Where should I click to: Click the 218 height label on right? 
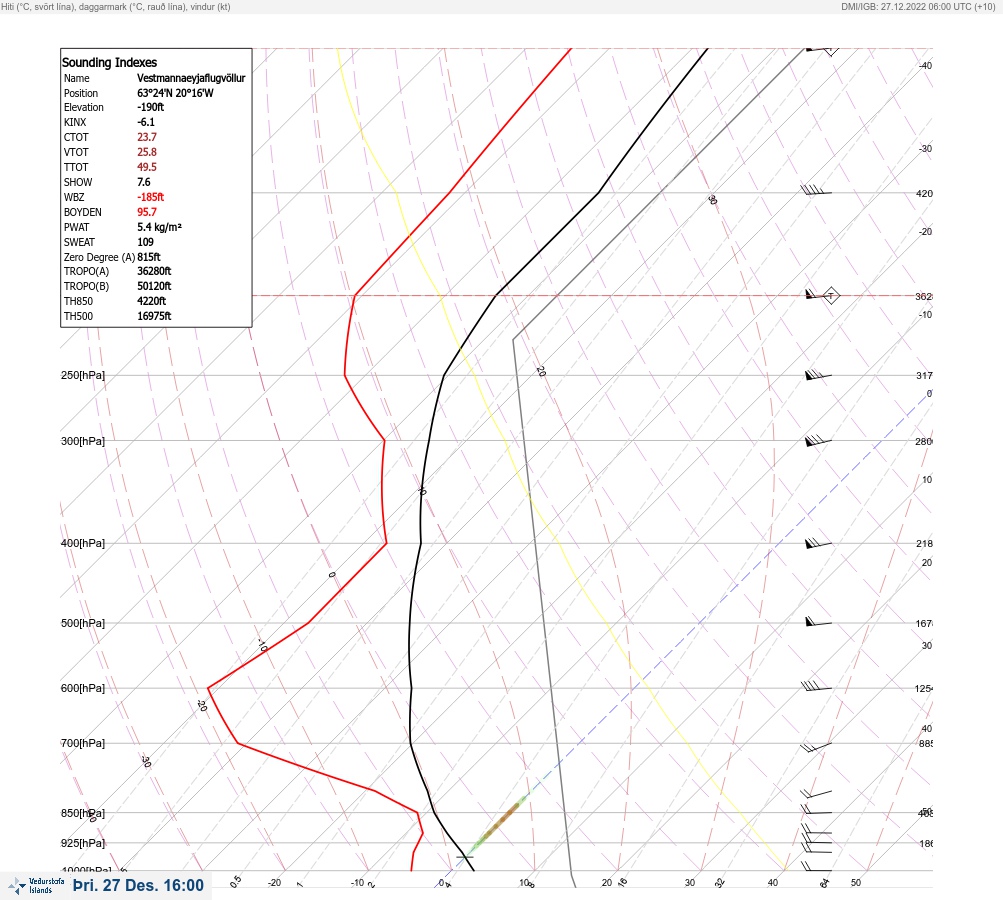924,544
